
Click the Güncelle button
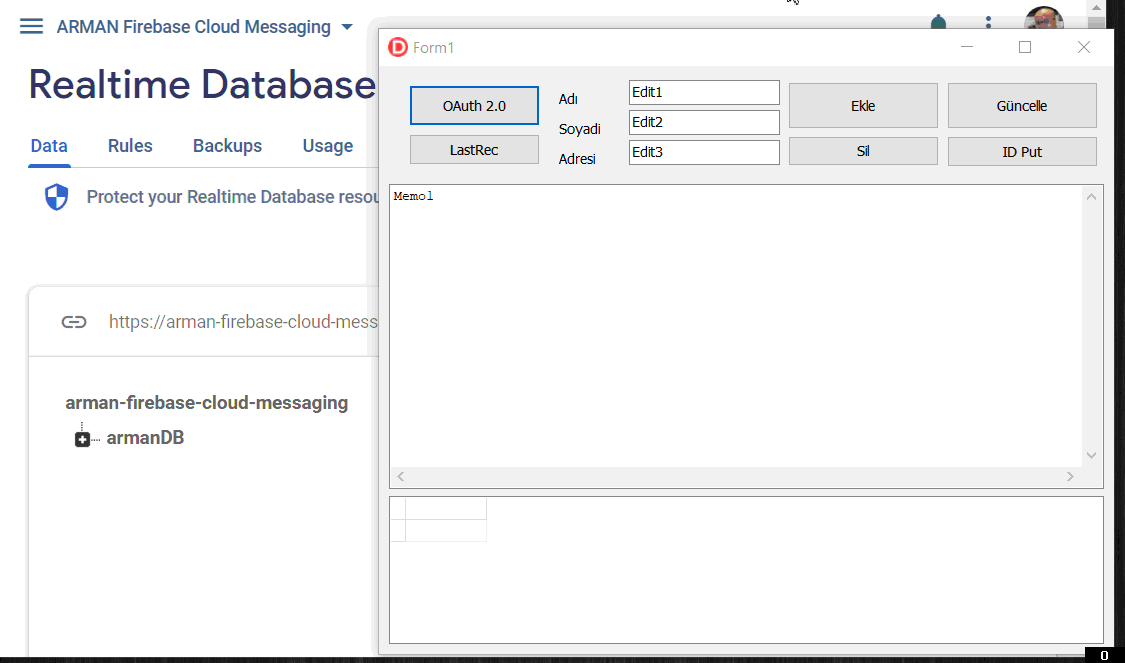point(1022,105)
